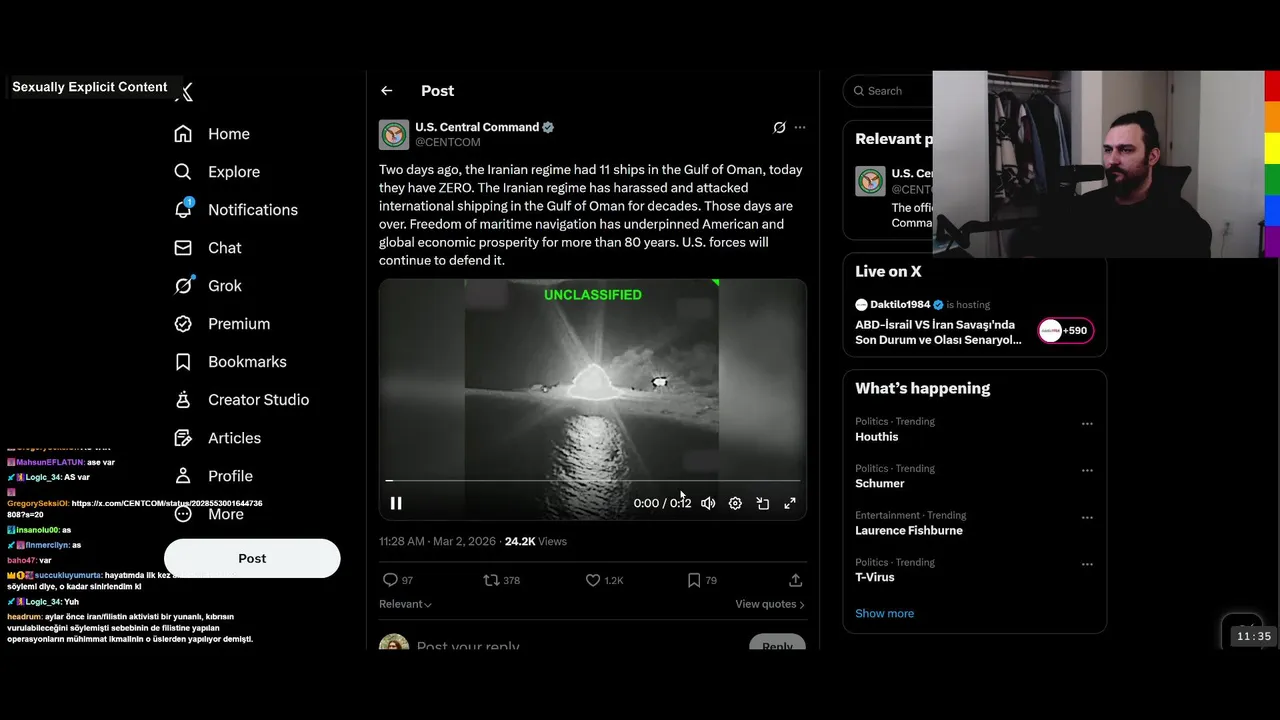Screen dimensions: 1280x720
Task: Click the Chat envelope icon
Action: click(183, 248)
